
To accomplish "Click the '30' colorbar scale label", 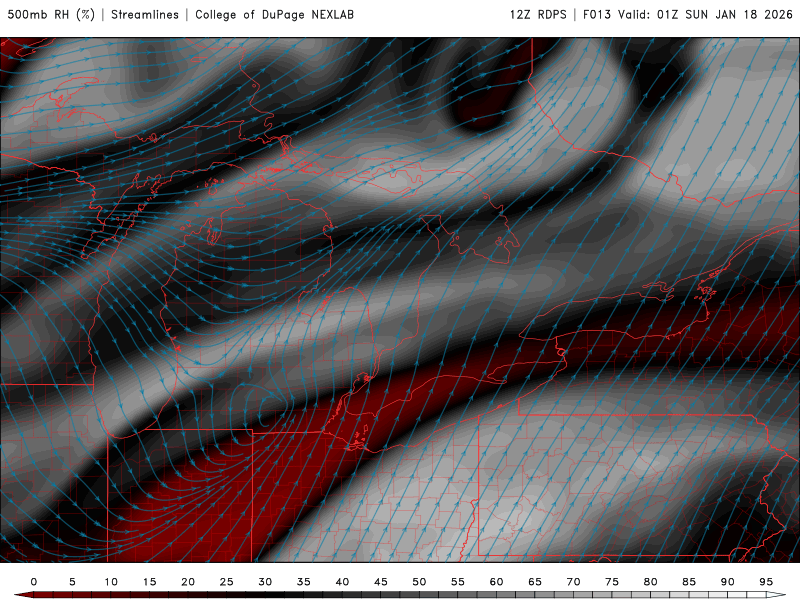I will click(x=265, y=582).
